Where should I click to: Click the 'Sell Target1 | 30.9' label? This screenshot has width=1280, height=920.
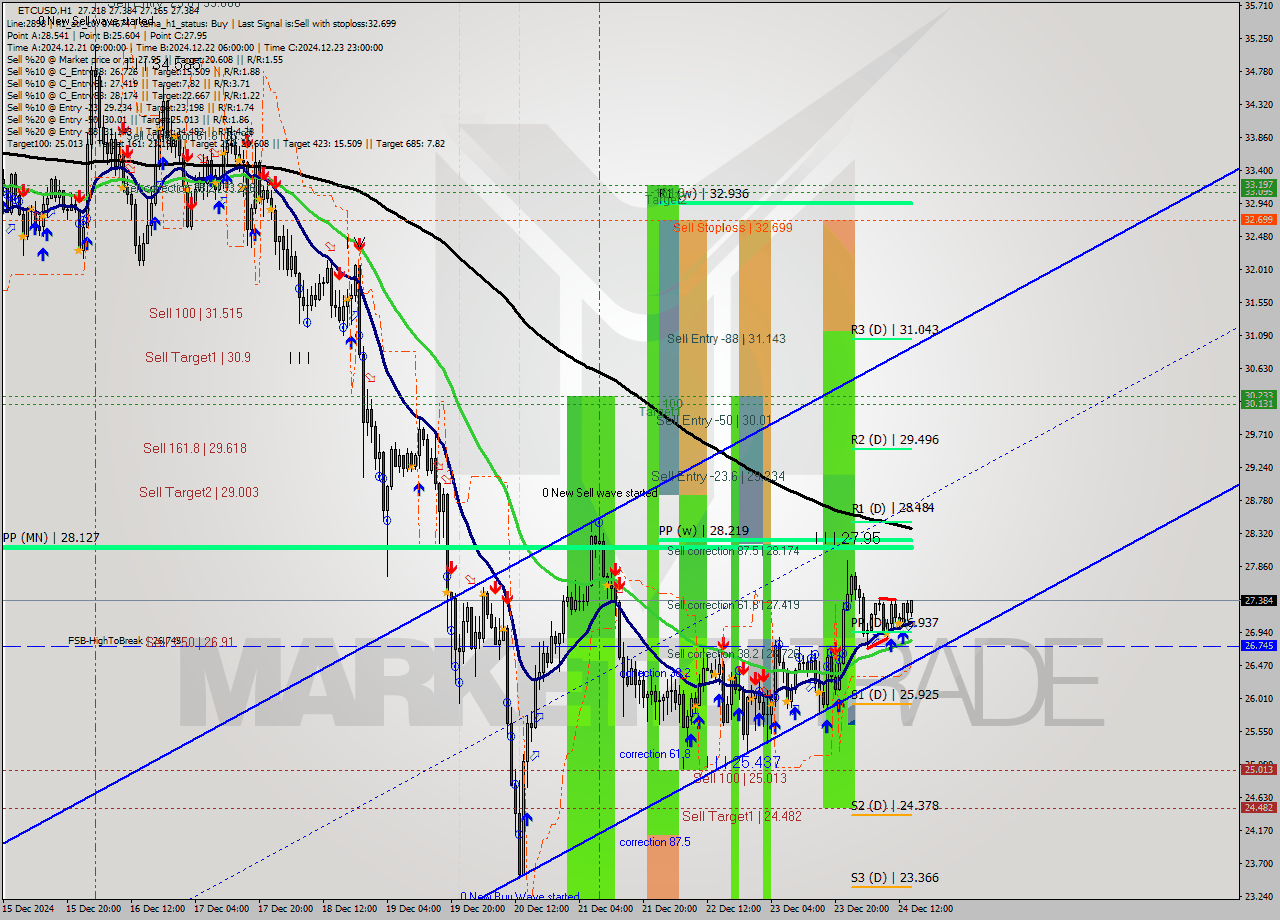pyautogui.click(x=198, y=357)
